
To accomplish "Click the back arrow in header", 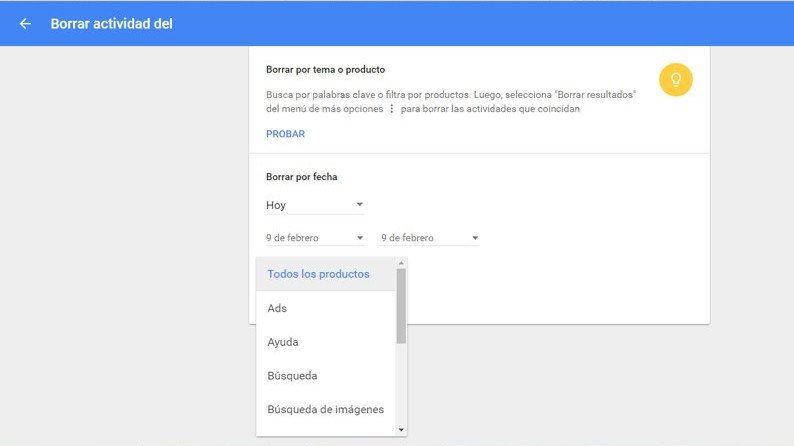I will [25, 24].
